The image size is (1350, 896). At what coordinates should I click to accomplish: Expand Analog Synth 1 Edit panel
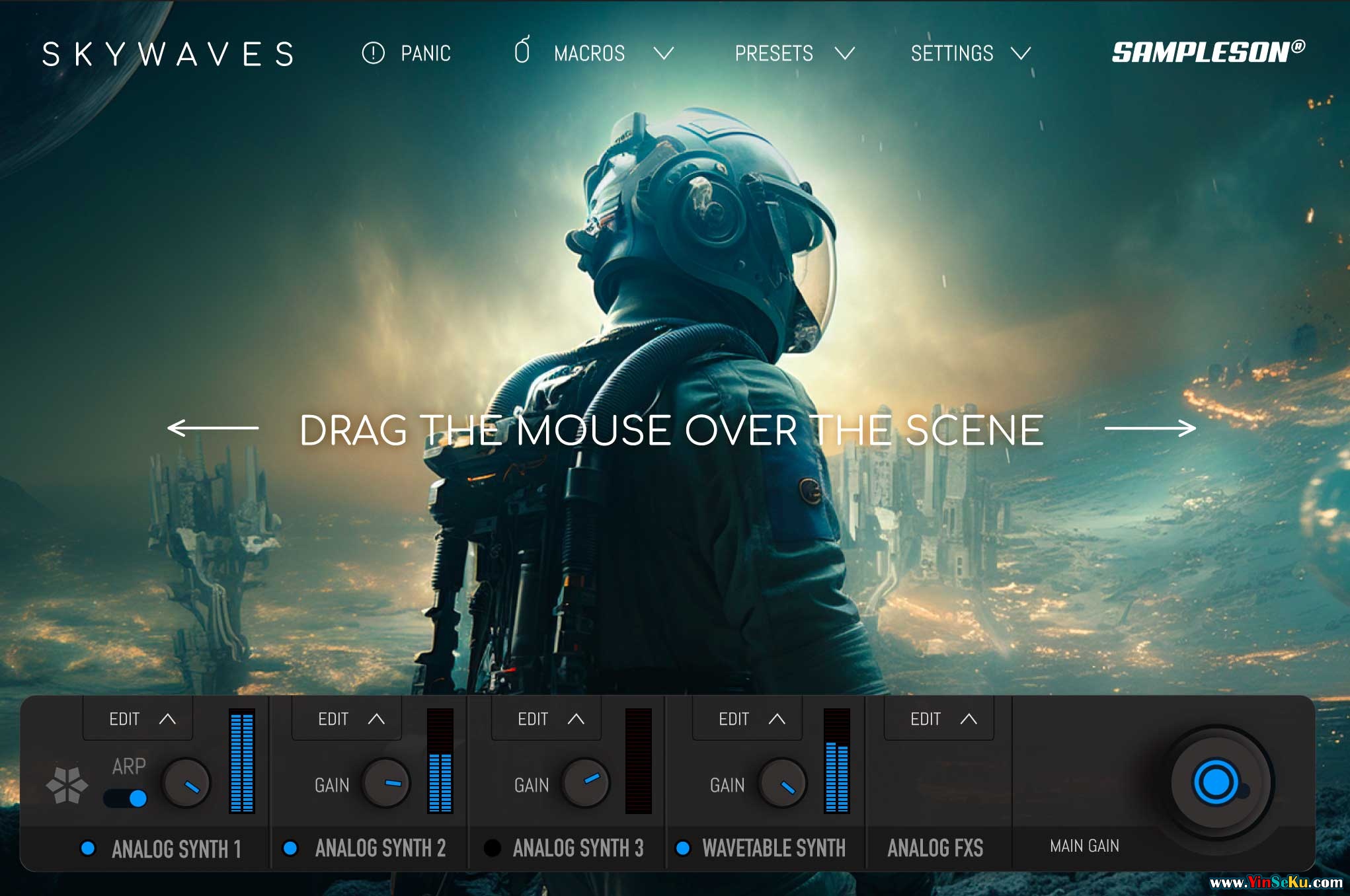coord(138,719)
